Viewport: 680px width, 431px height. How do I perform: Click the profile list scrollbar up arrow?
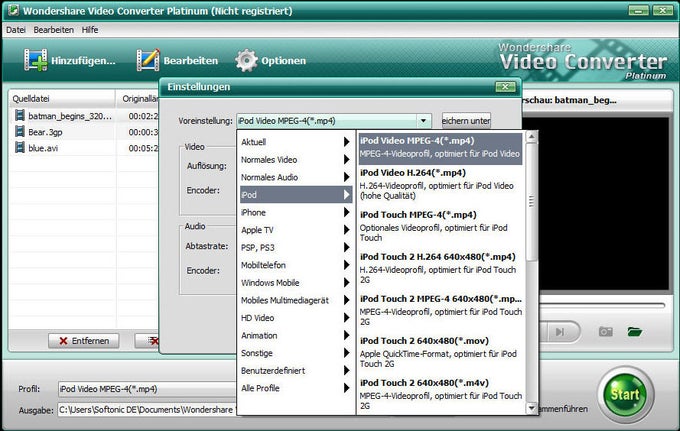click(532, 137)
